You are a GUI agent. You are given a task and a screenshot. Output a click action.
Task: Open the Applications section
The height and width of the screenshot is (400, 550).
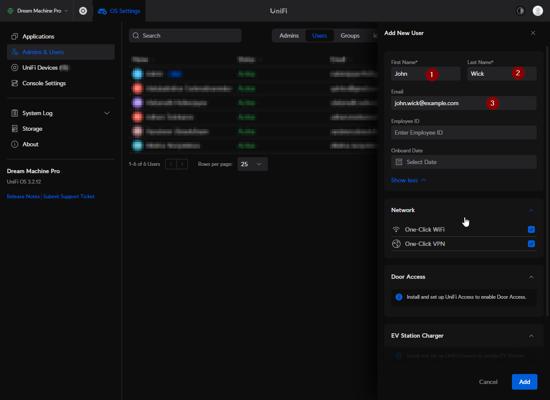coord(38,36)
